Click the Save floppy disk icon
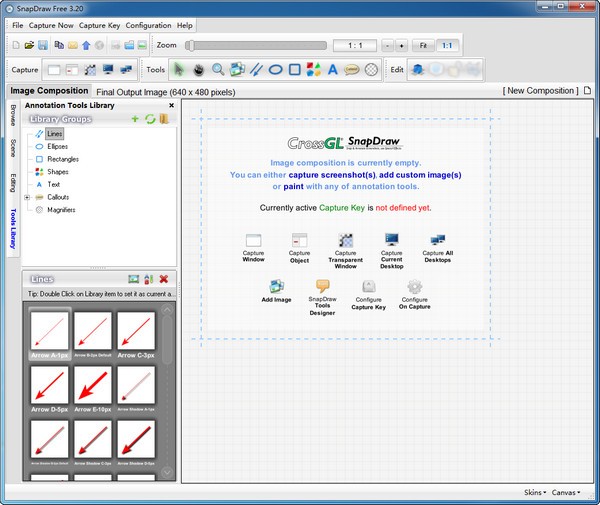This screenshot has height=505, width=600. pyautogui.click(x=44, y=45)
